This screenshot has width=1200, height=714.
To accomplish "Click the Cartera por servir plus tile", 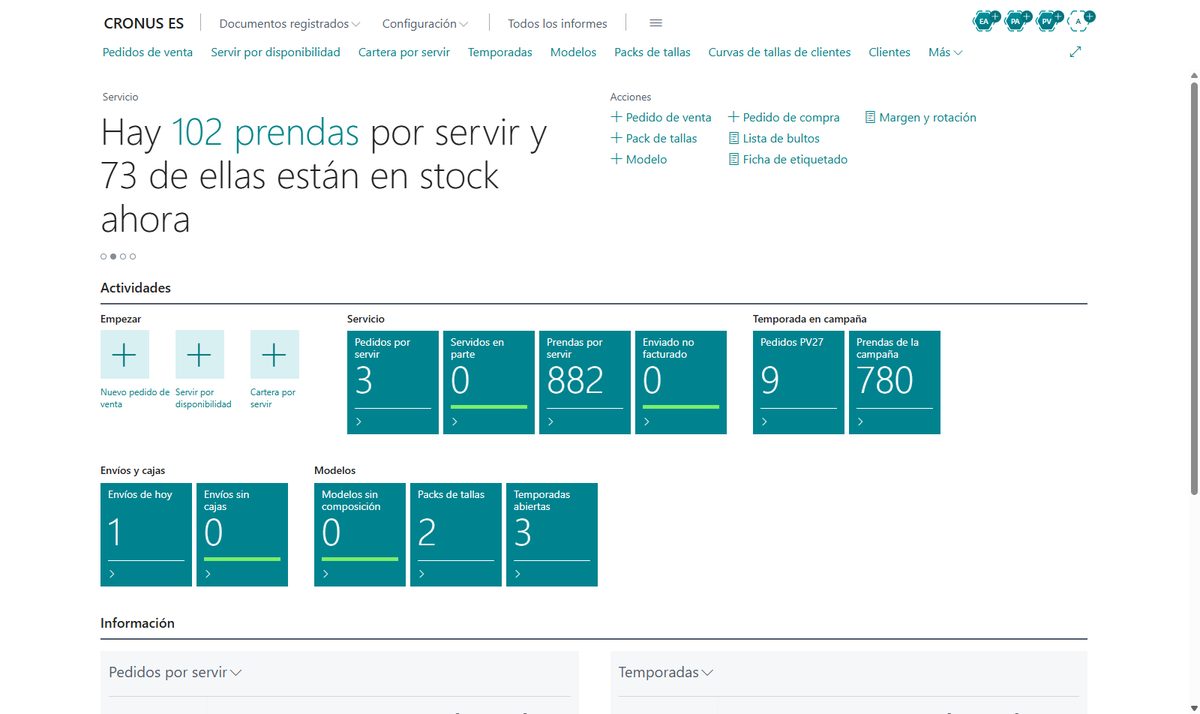I will [274, 354].
